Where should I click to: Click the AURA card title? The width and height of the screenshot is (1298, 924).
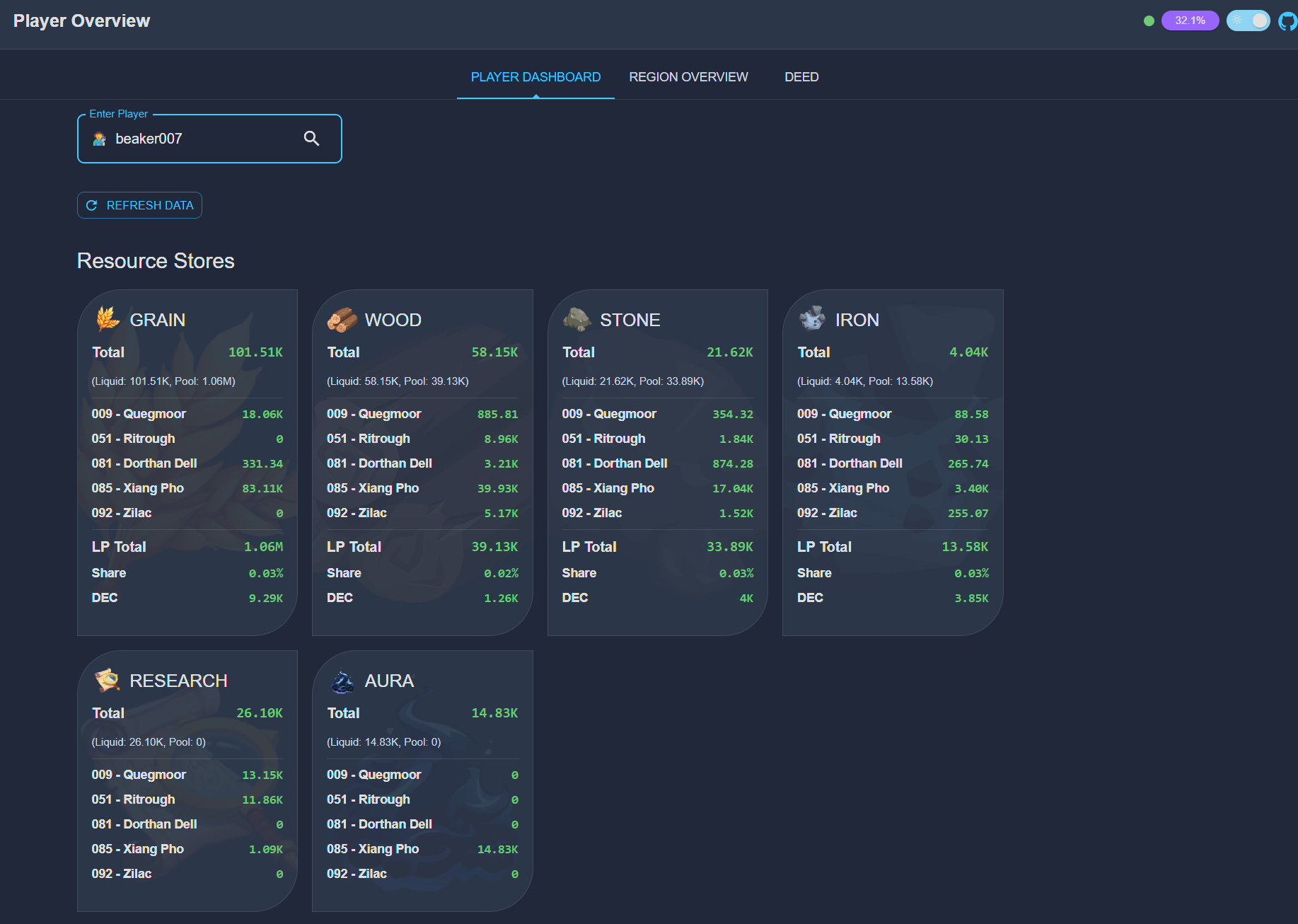(389, 681)
